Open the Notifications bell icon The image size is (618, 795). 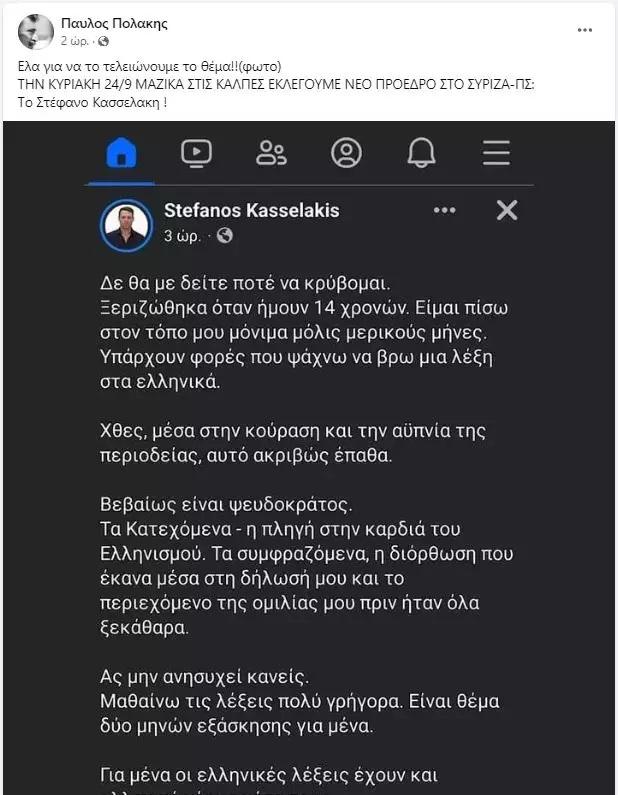point(421,152)
